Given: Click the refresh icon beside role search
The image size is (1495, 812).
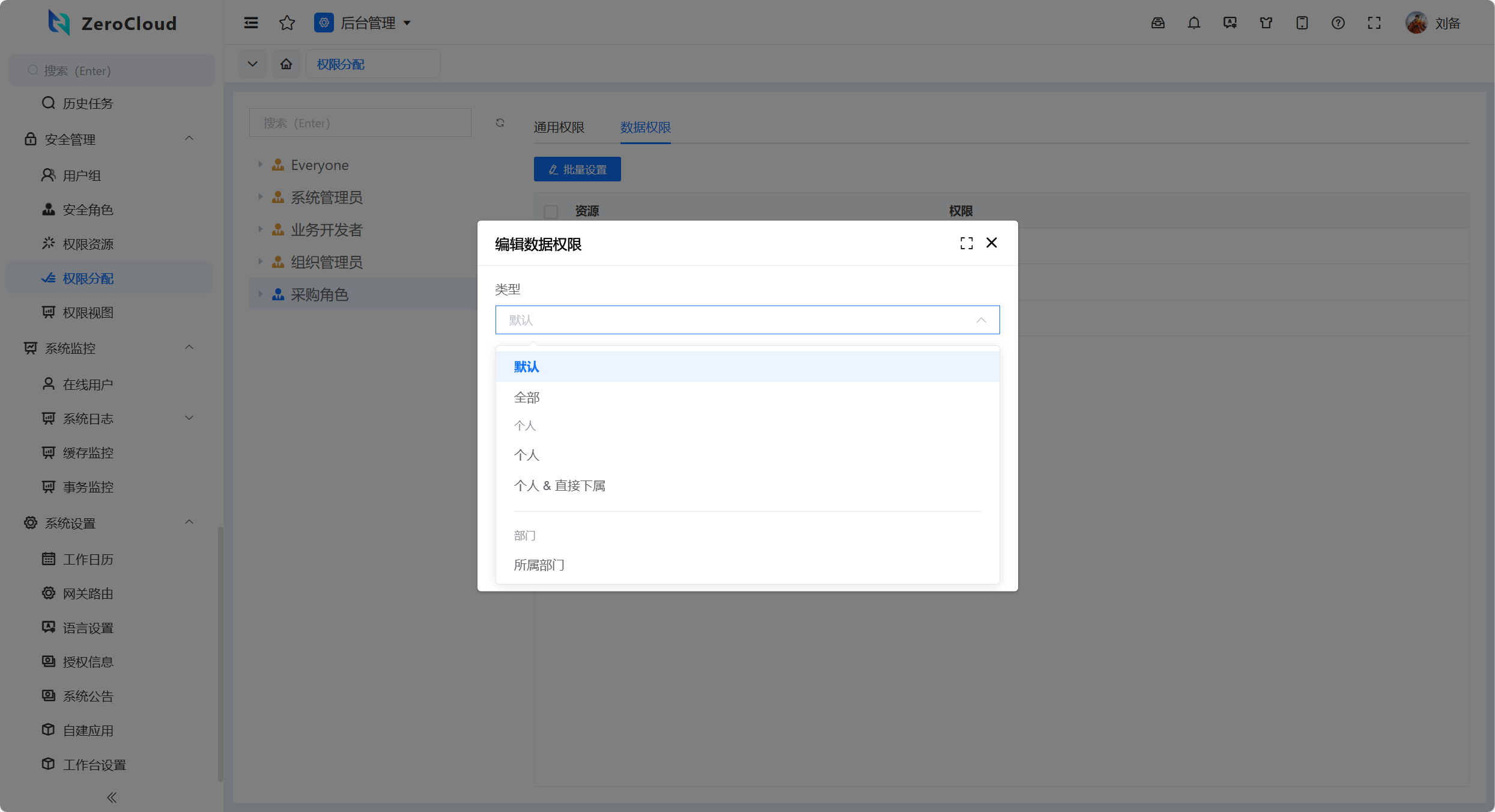Looking at the screenshot, I should [500, 123].
